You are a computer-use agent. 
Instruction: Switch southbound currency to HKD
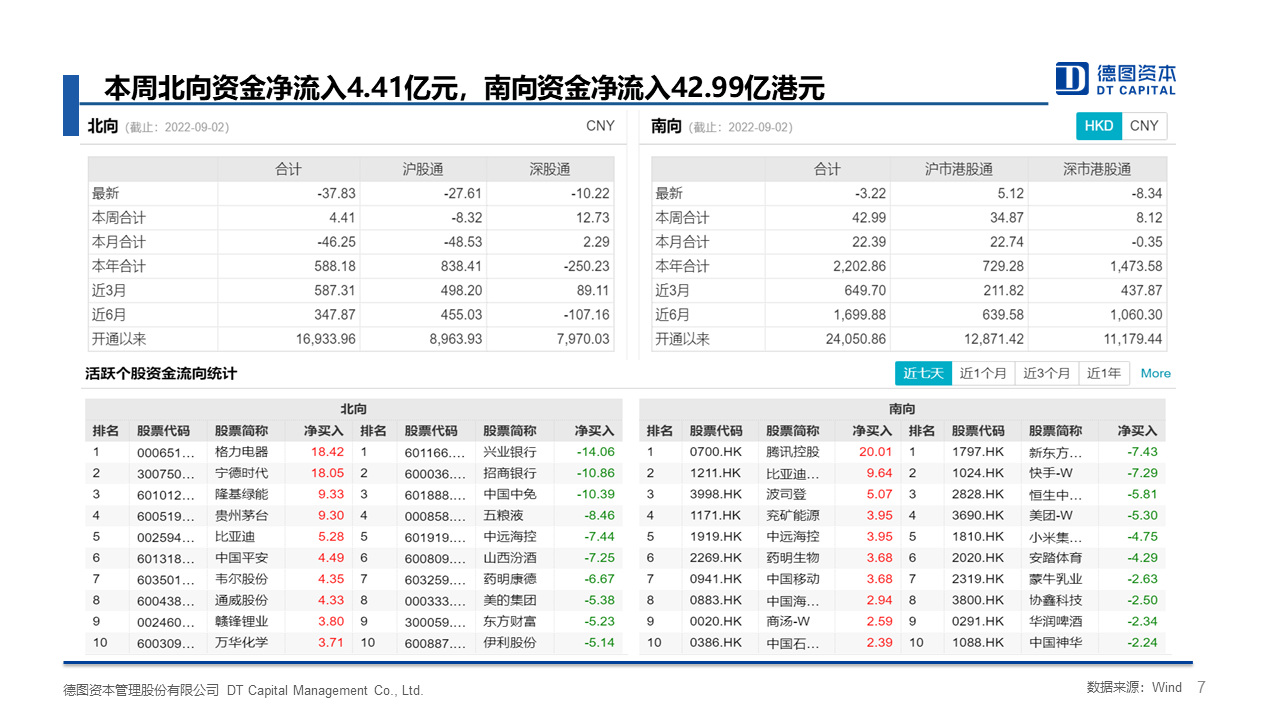coord(1099,126)
